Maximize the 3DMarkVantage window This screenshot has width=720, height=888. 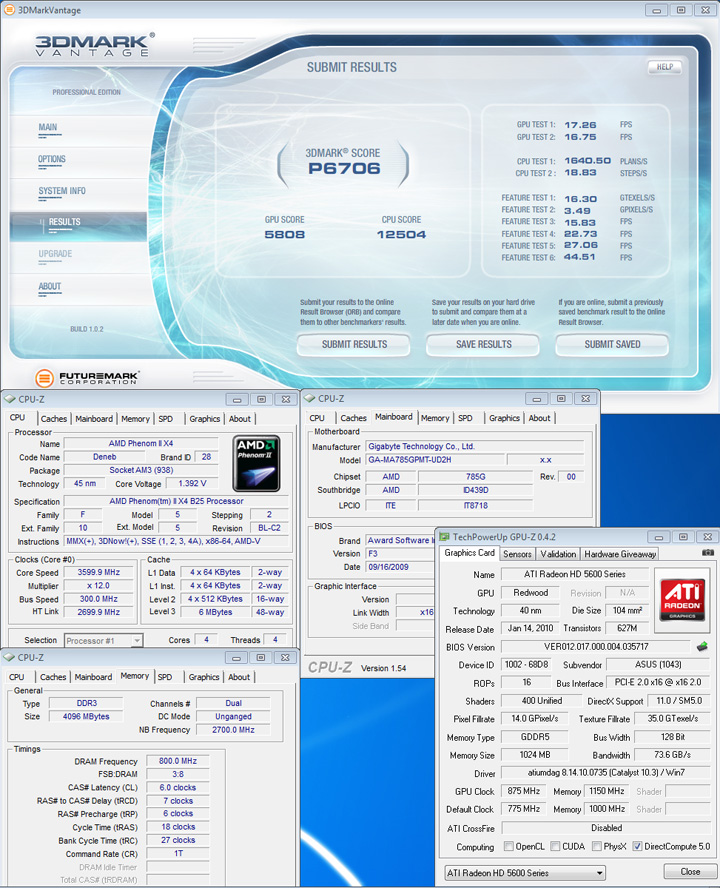pyautogui.click(x=681, y=10)
